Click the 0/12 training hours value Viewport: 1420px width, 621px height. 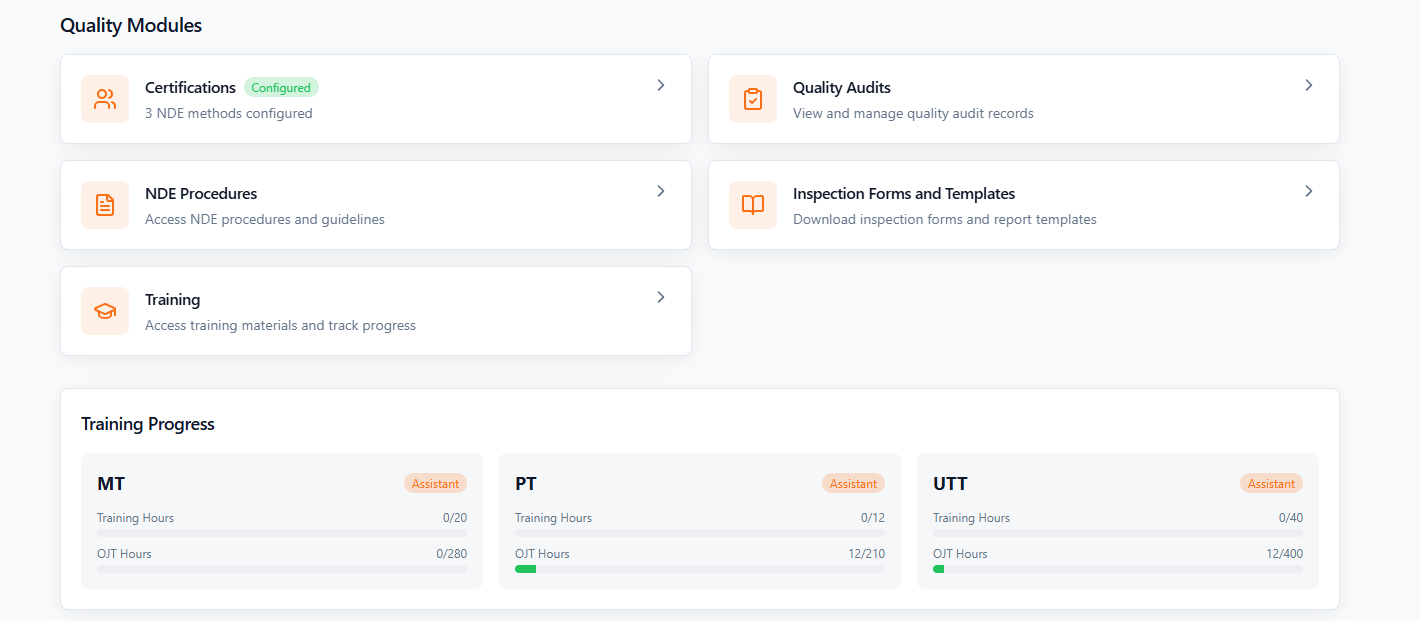tap(873, 518)
